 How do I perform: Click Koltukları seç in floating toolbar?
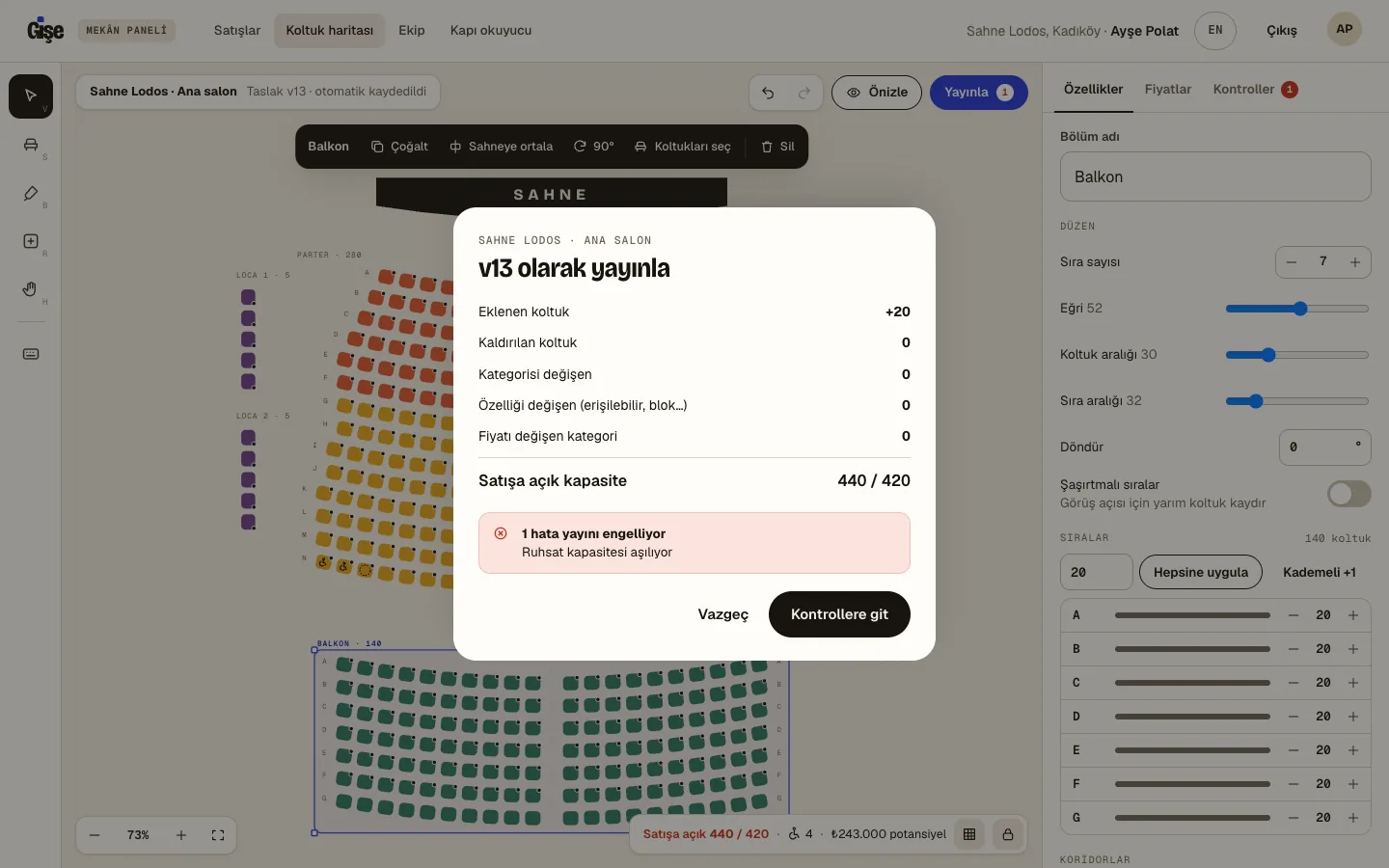[683, 147]
